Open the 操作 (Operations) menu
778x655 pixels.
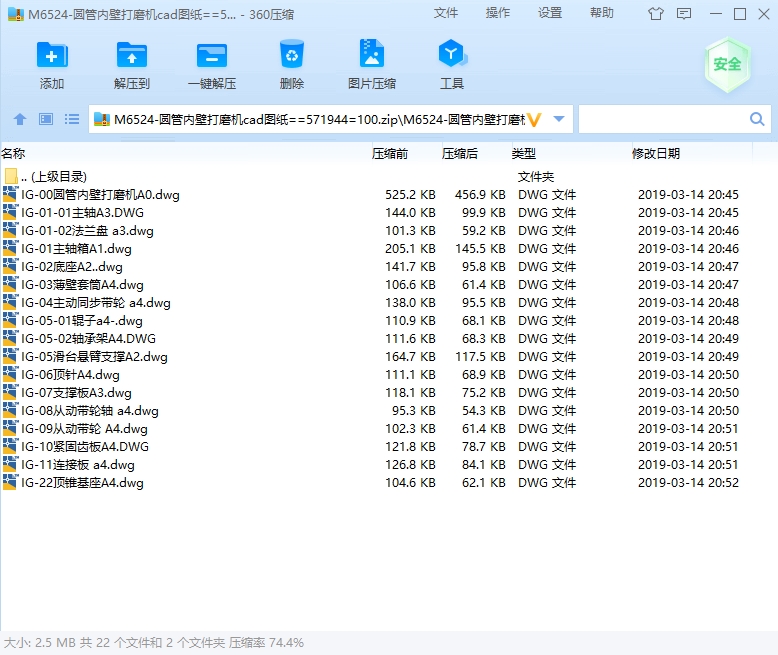[498, 13]
